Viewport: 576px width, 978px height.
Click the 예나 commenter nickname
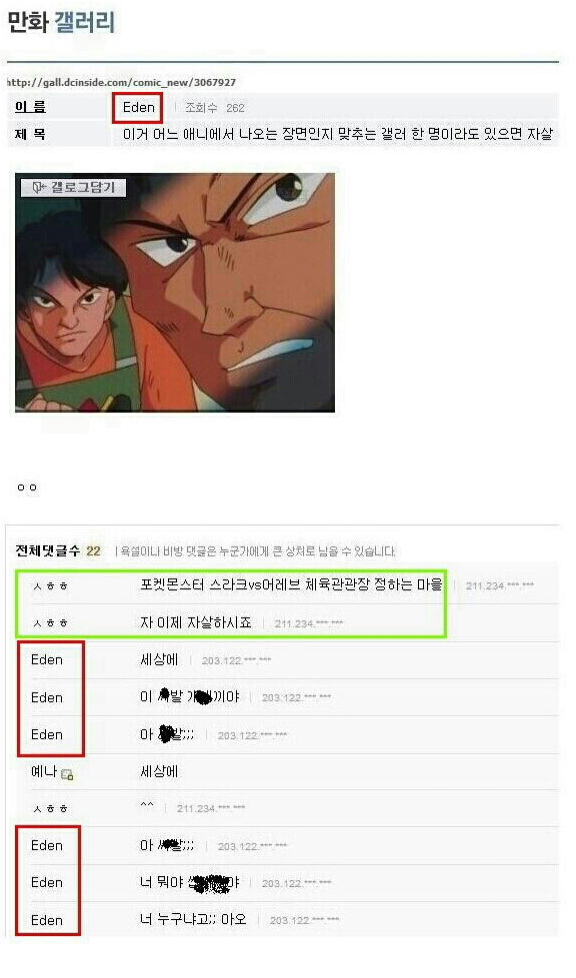tap(44, 772)
